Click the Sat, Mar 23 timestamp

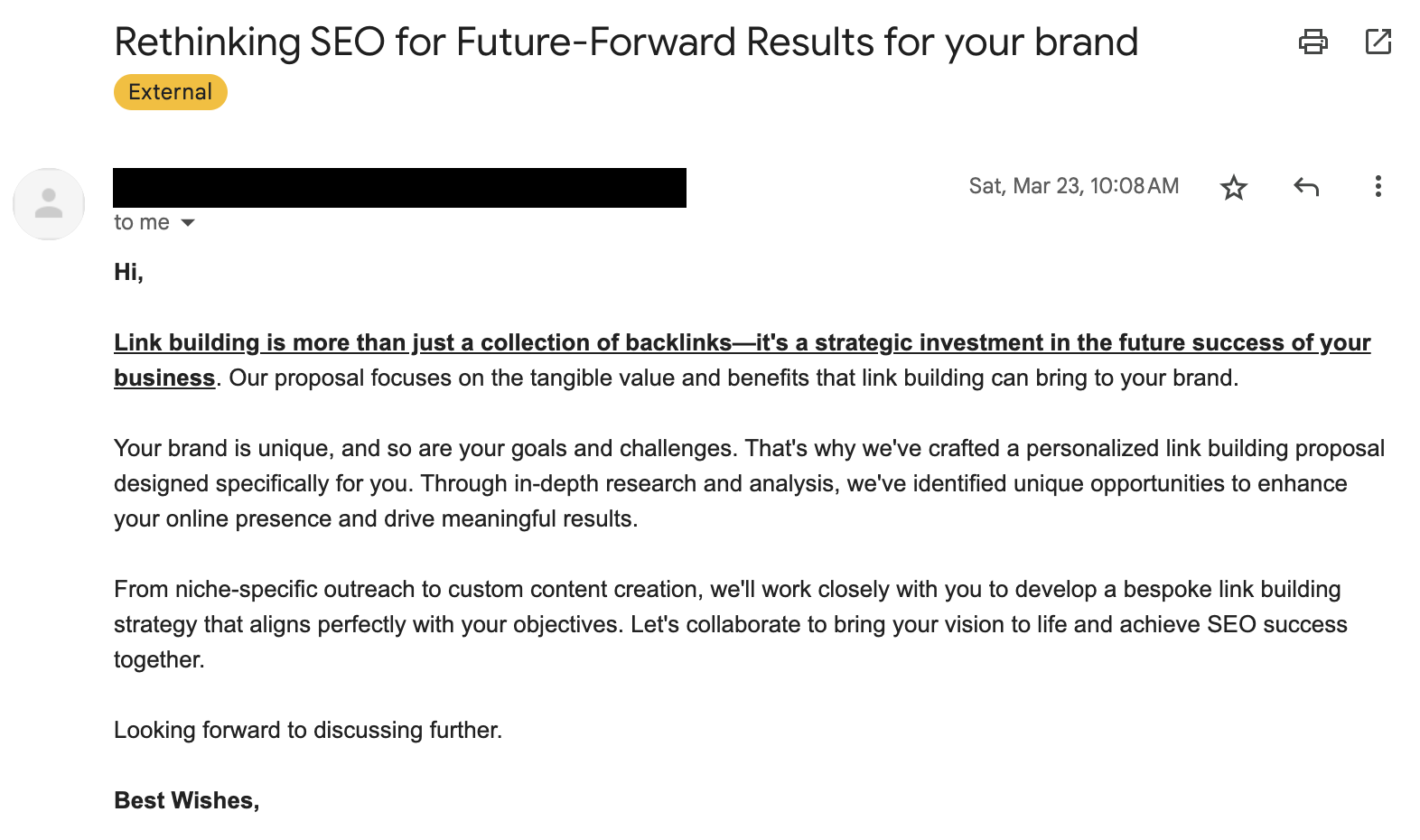[1073, 186]
